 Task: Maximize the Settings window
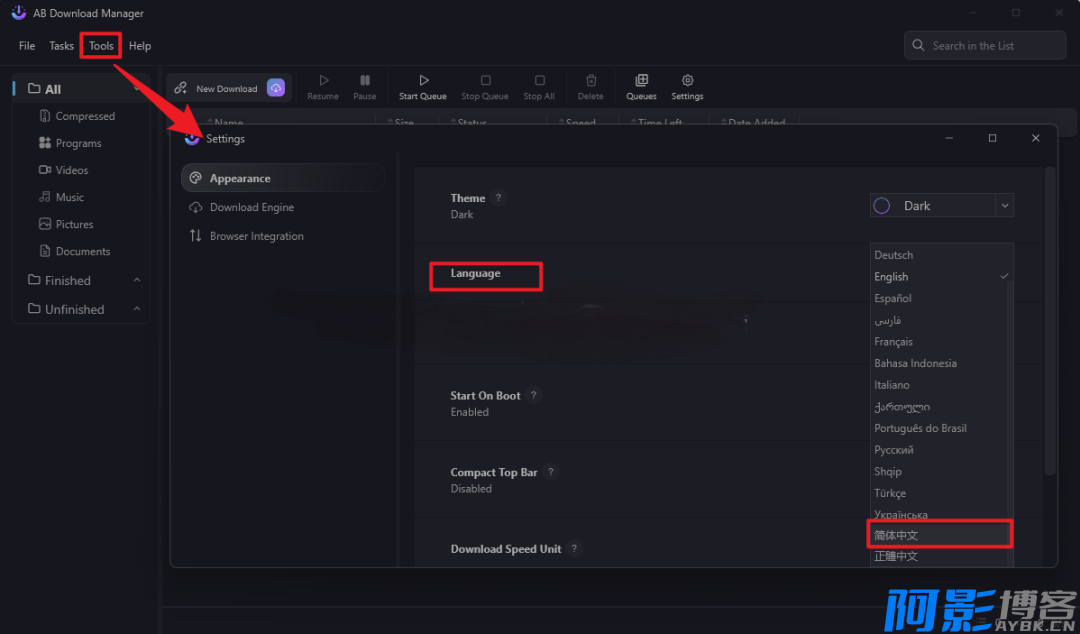(993, 139)
